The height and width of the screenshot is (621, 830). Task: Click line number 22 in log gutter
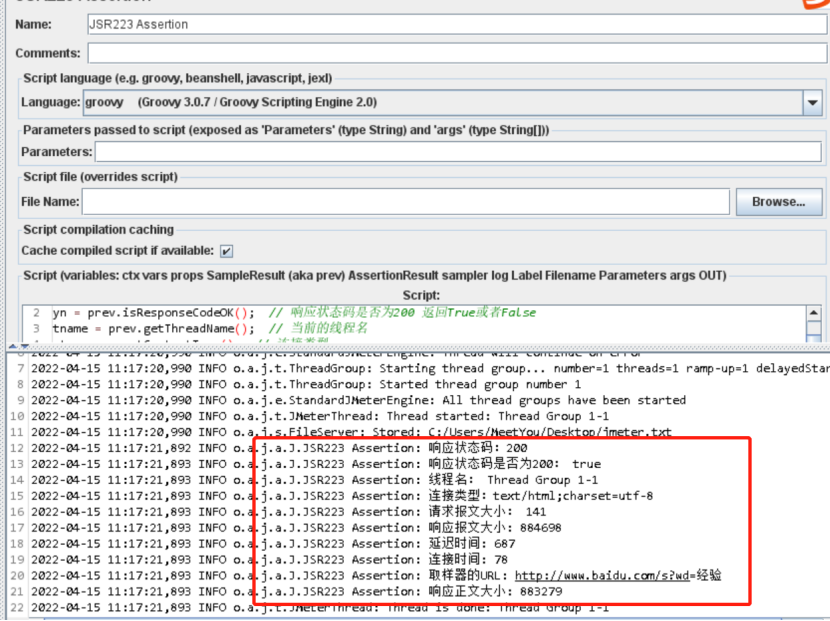(x=17, y=607)
